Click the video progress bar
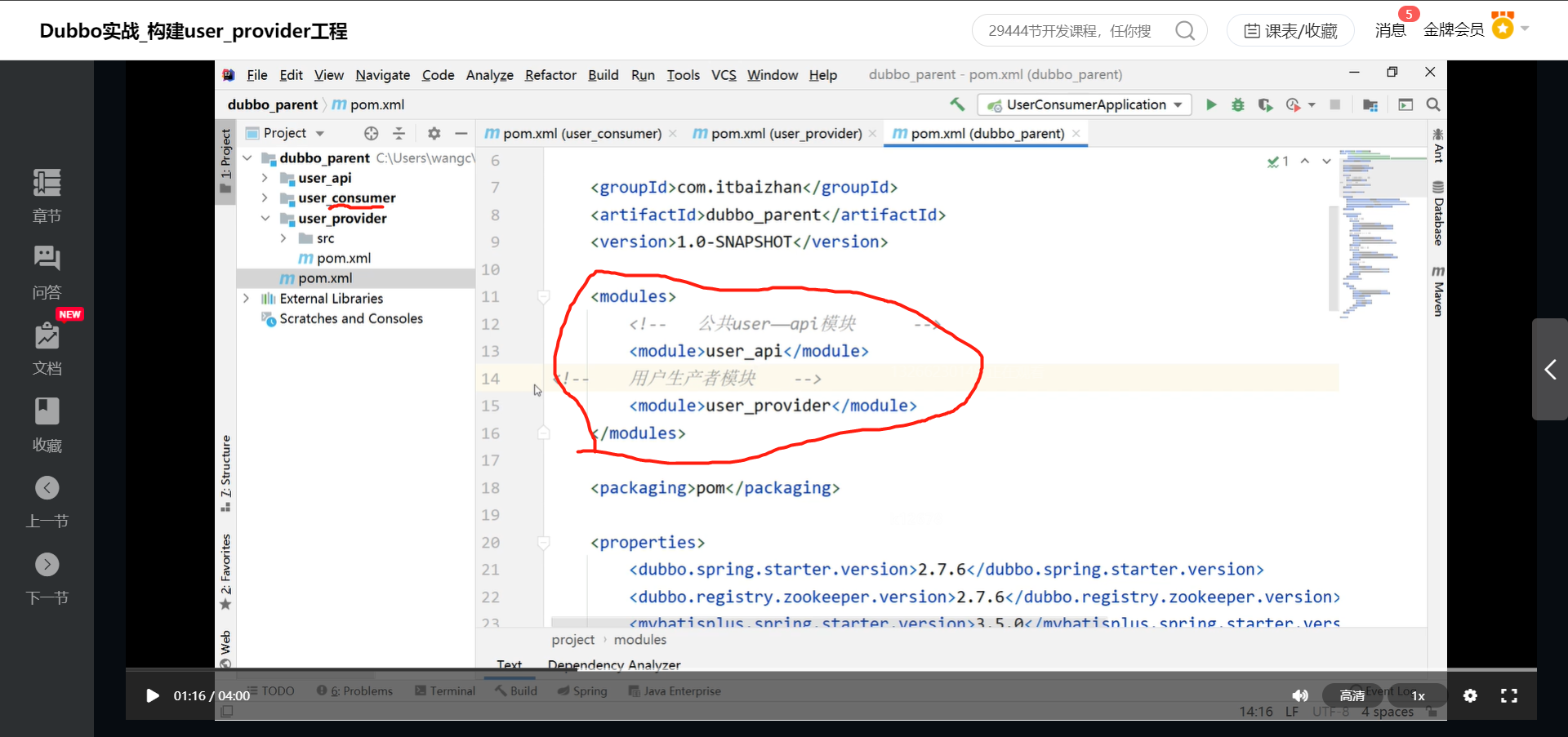The width and height of the screenshot is (1568, 737). [x=831, y=669]
